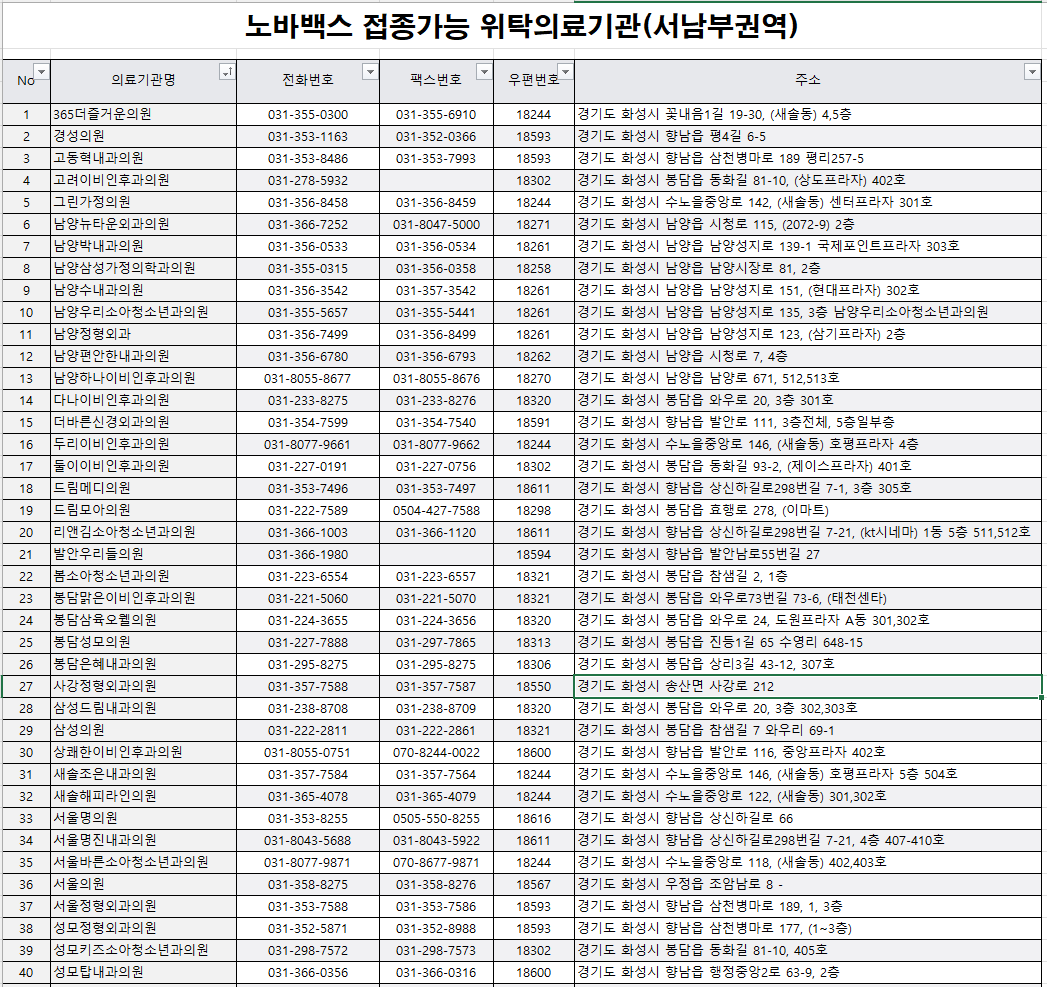Select the 남양우리소아청소년과의원 name cell
The image size is (1047, 987).
144,313
